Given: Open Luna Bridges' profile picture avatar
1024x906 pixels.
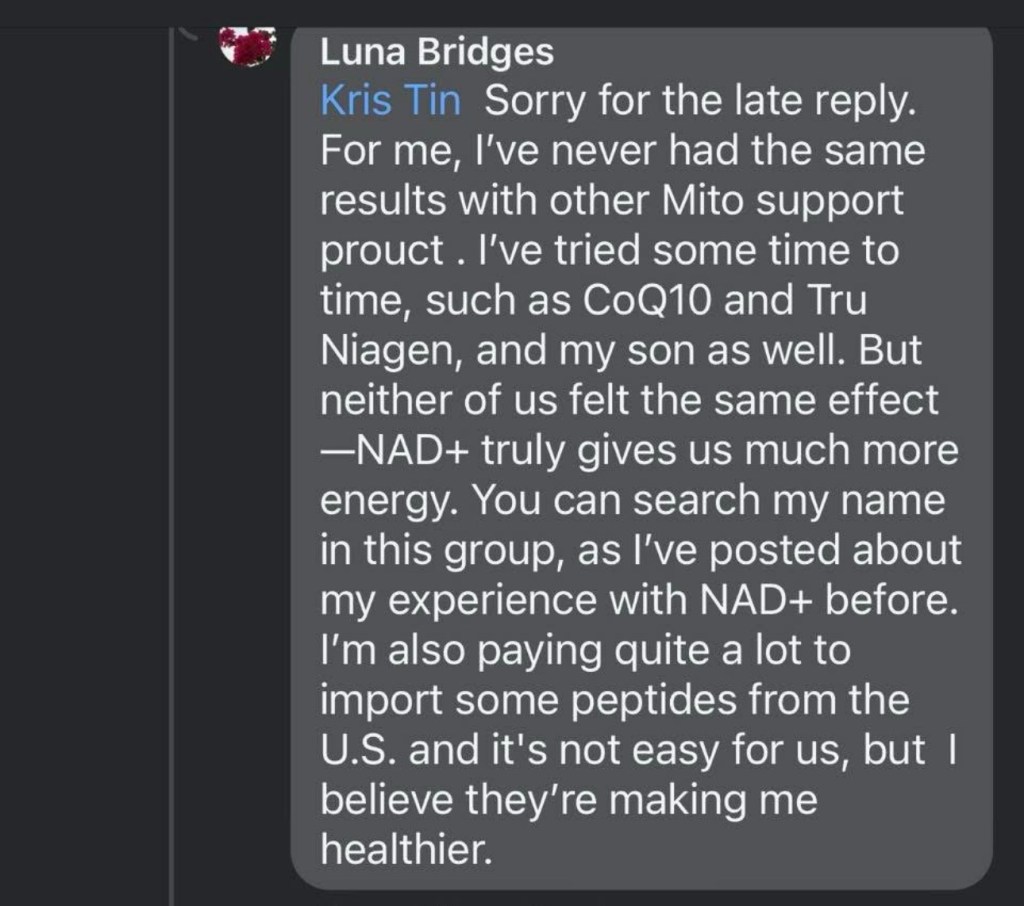Looking at the screenshot, I should (x=246, y=46).
